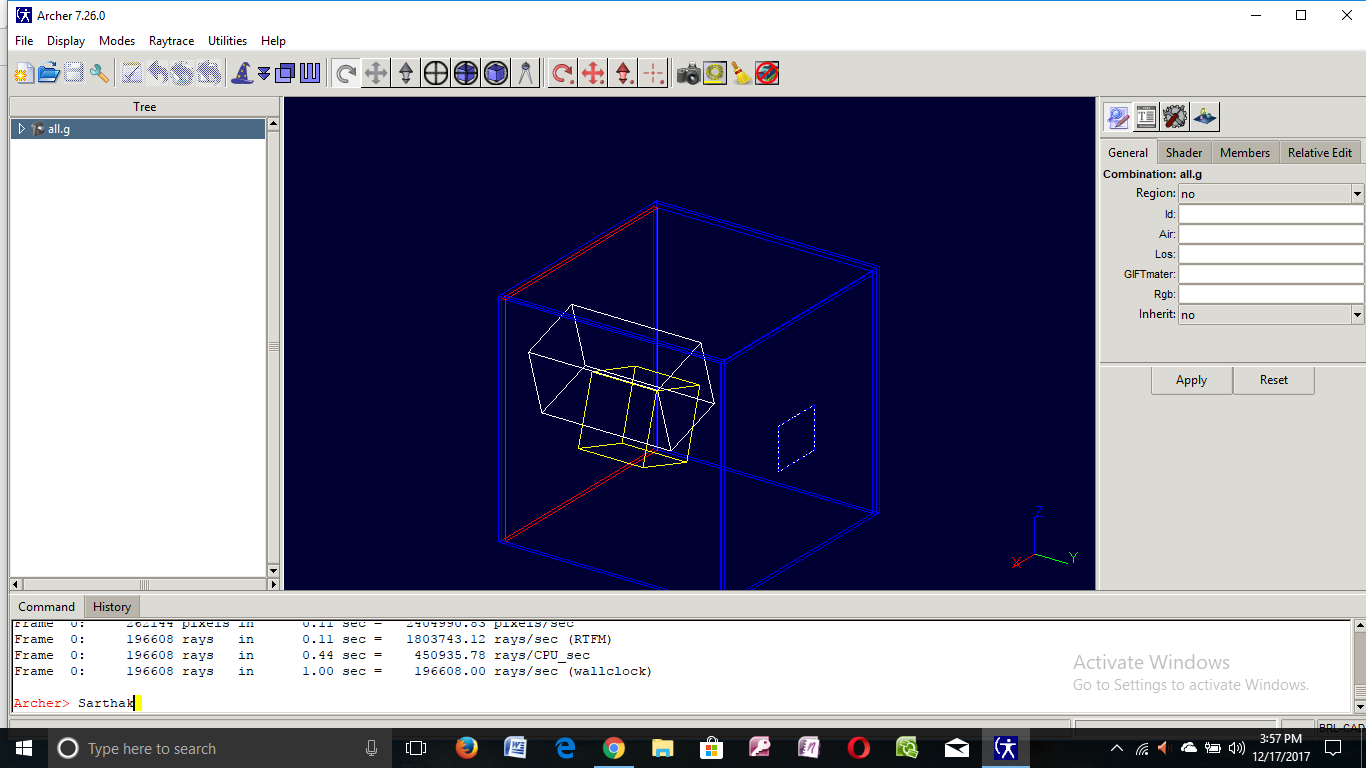
Task: Open the Utilities menu
Action: (x=227, y=41)
